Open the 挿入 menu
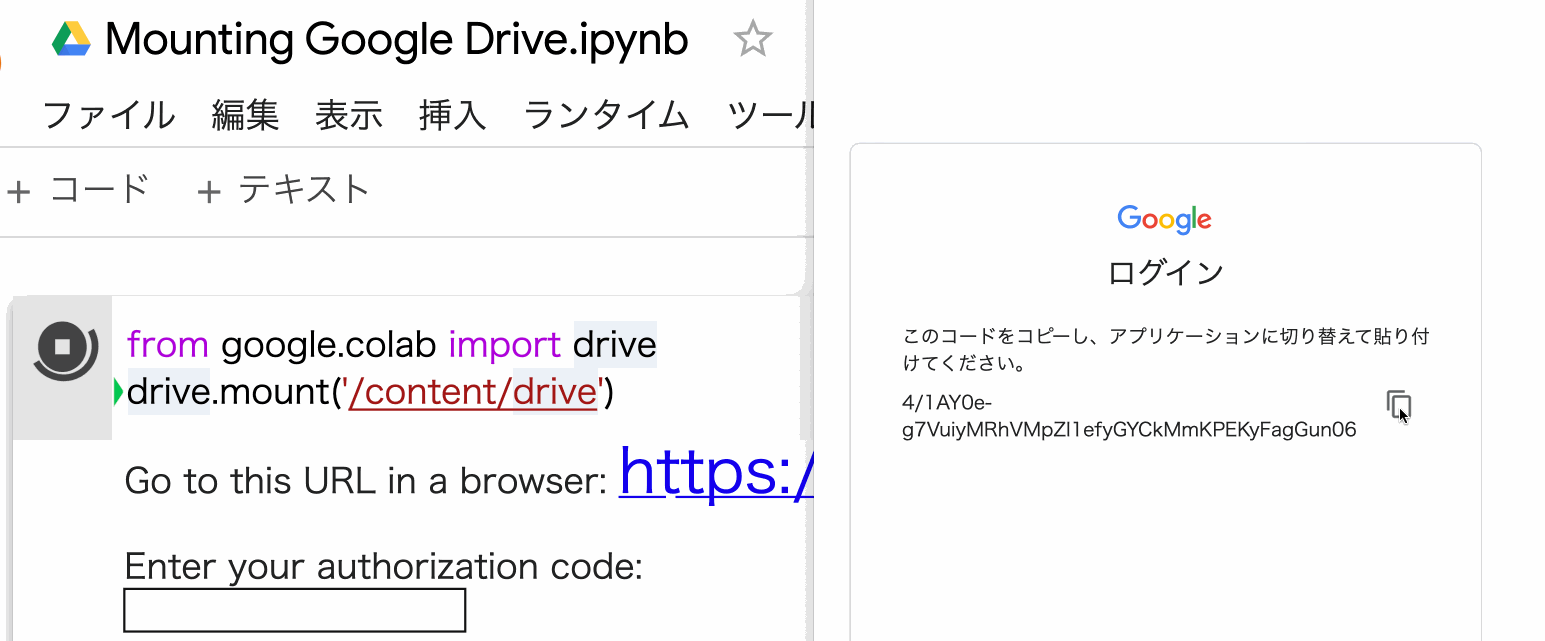This screenshot has width=1545, height=641. point(452,116)
